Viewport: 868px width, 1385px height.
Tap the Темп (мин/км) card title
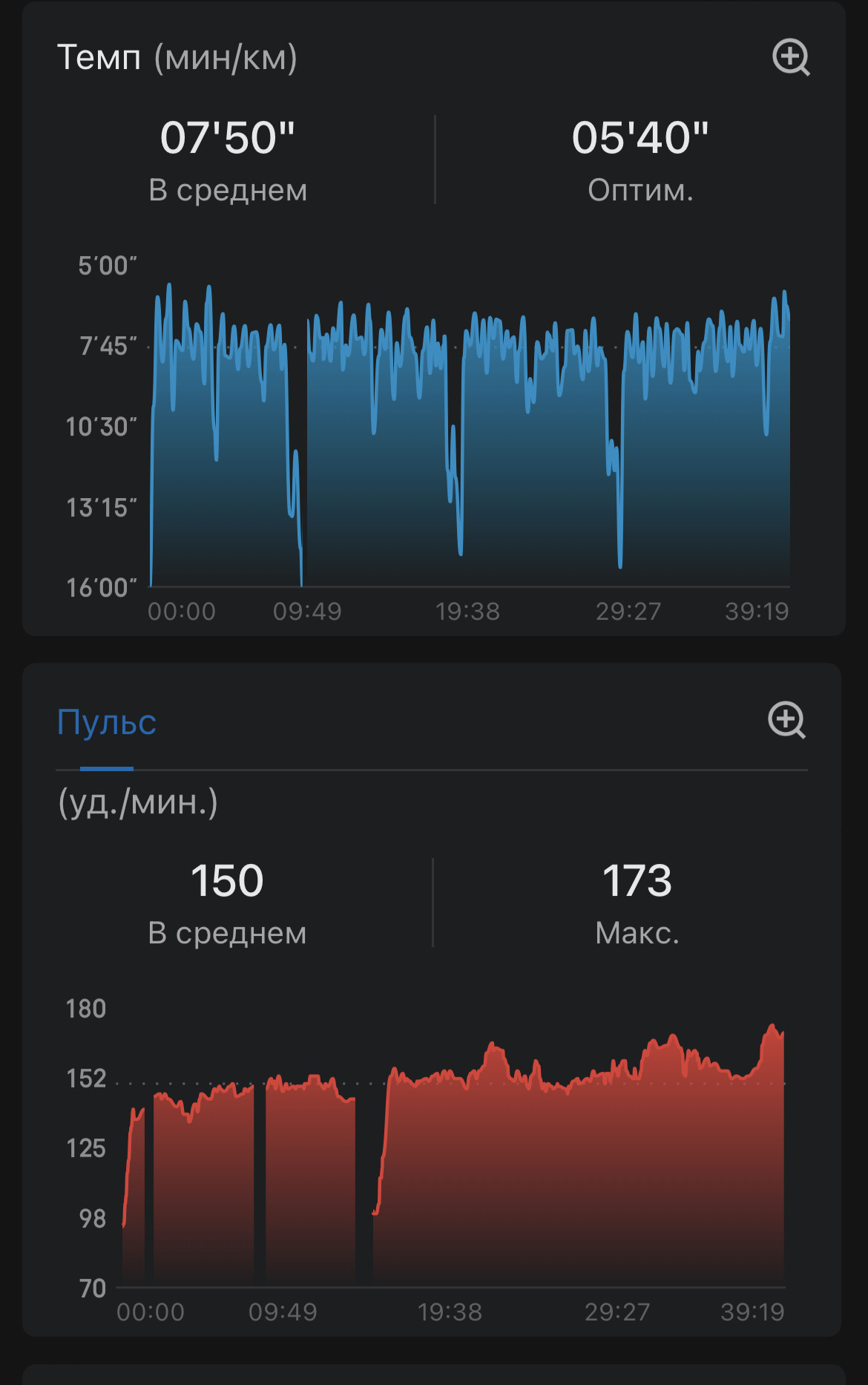(x=177, y=58)
